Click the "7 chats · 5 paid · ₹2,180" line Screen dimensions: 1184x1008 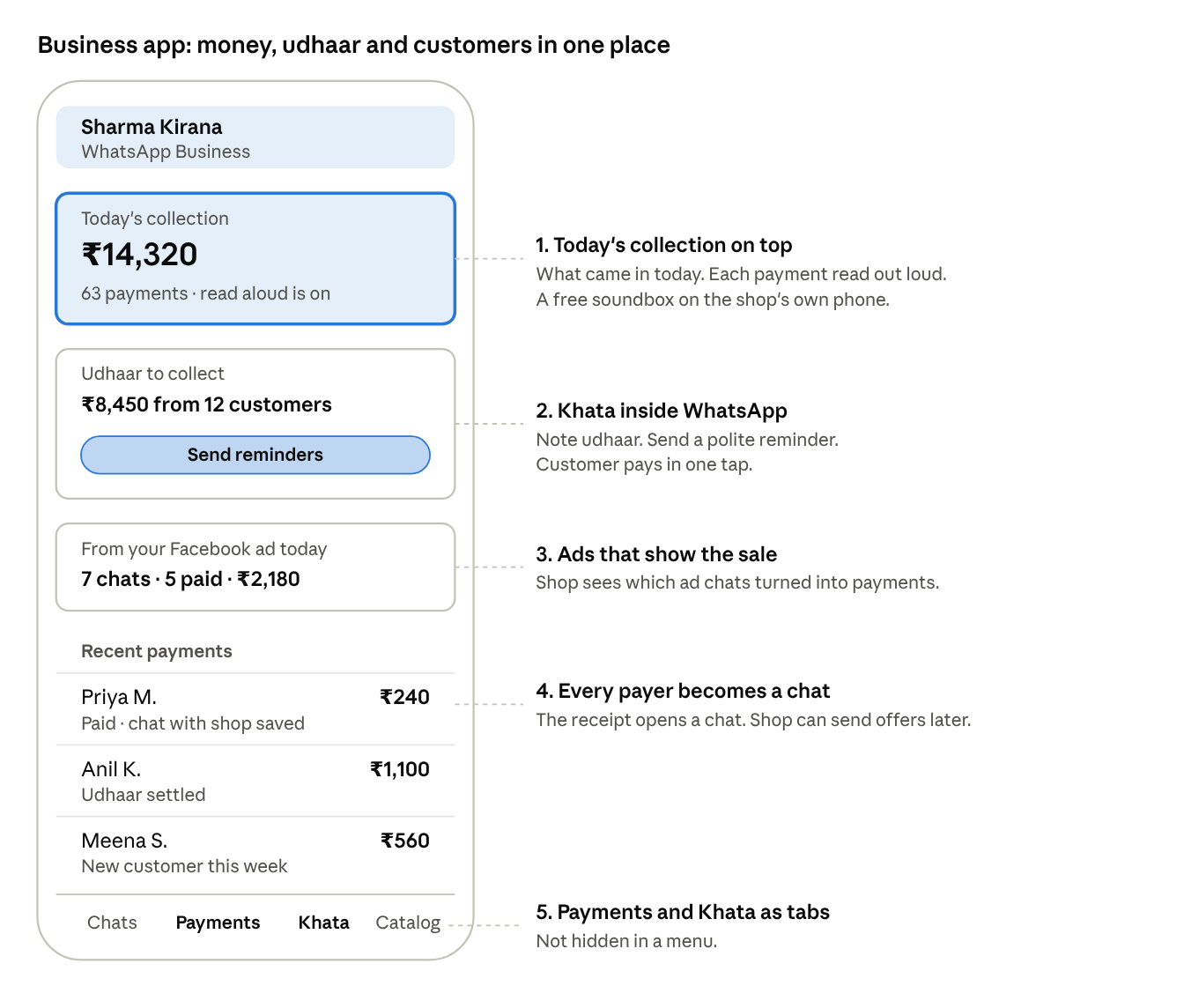[x=190, y=579]
